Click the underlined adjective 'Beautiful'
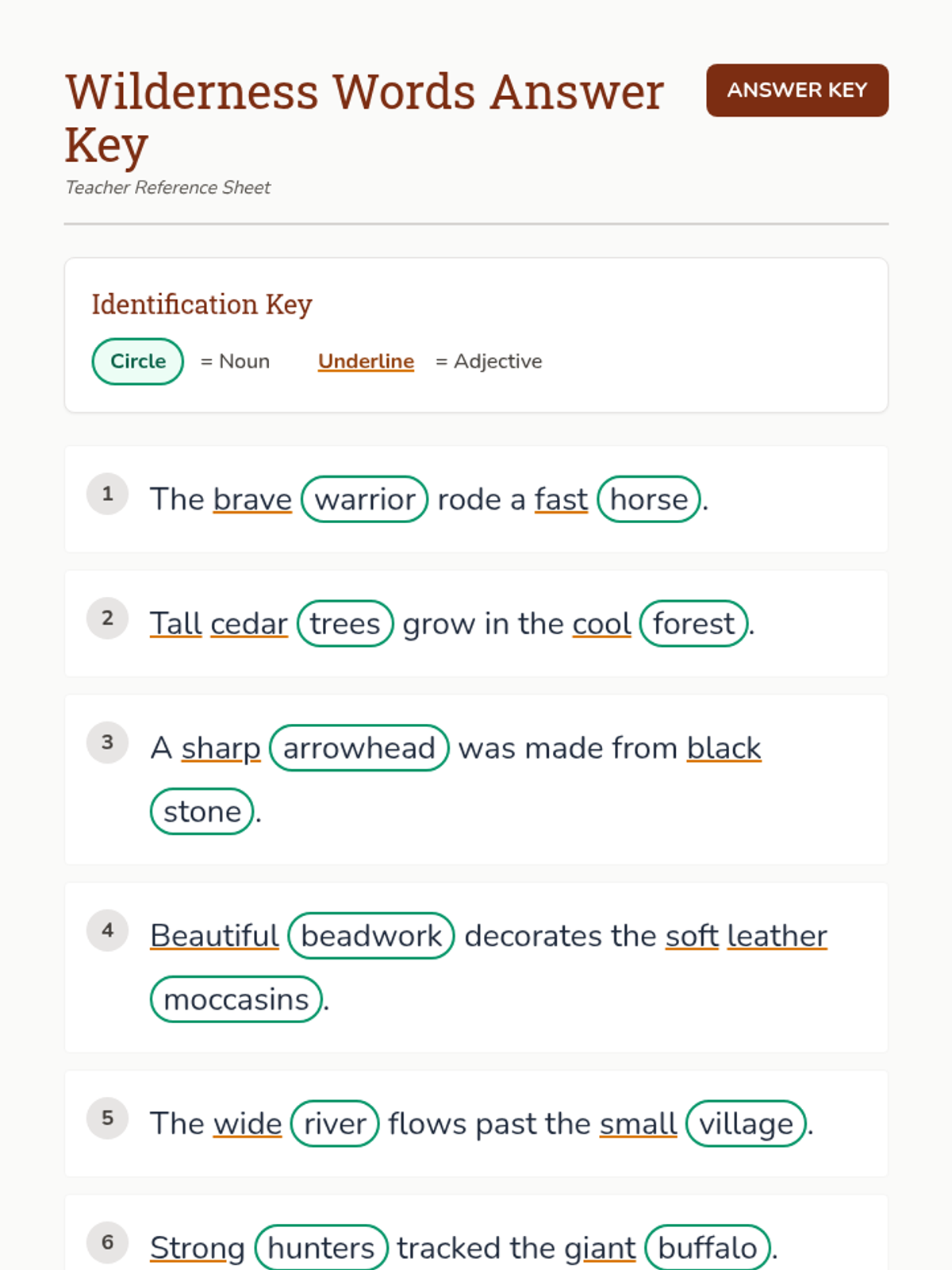Image resolution: width=952 pixels, height=1270 pixels. (214, 936)
